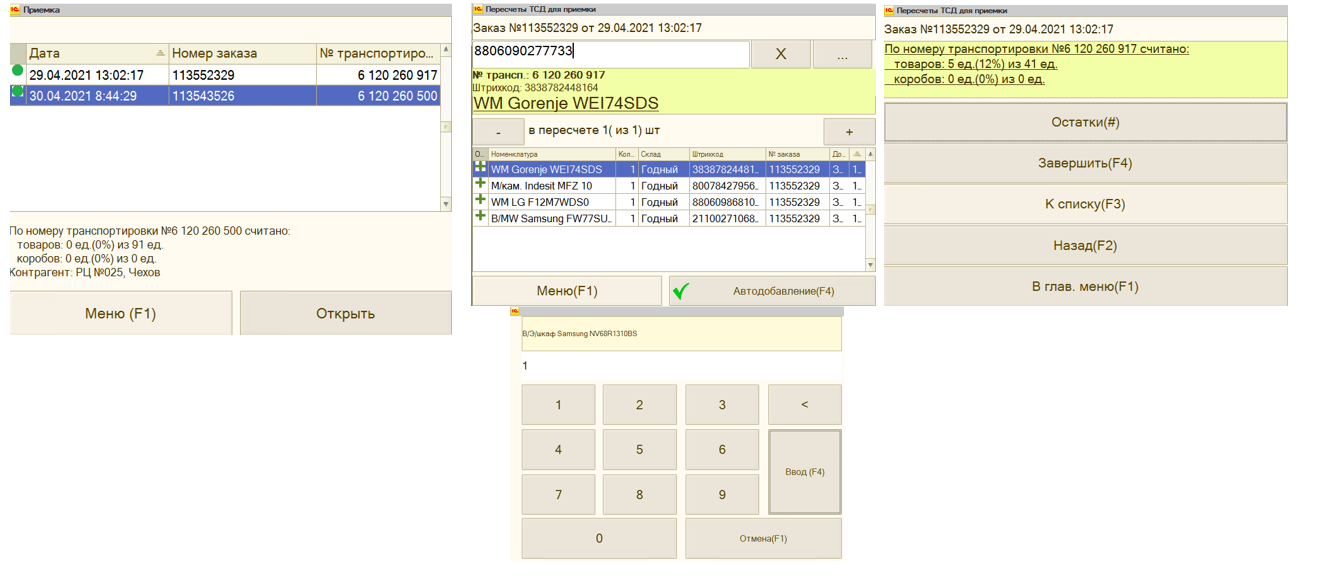The width and height of the screenshot is (1318, 587).
Task: Click № транспортиро... column header
Action: tap(378, 53)
